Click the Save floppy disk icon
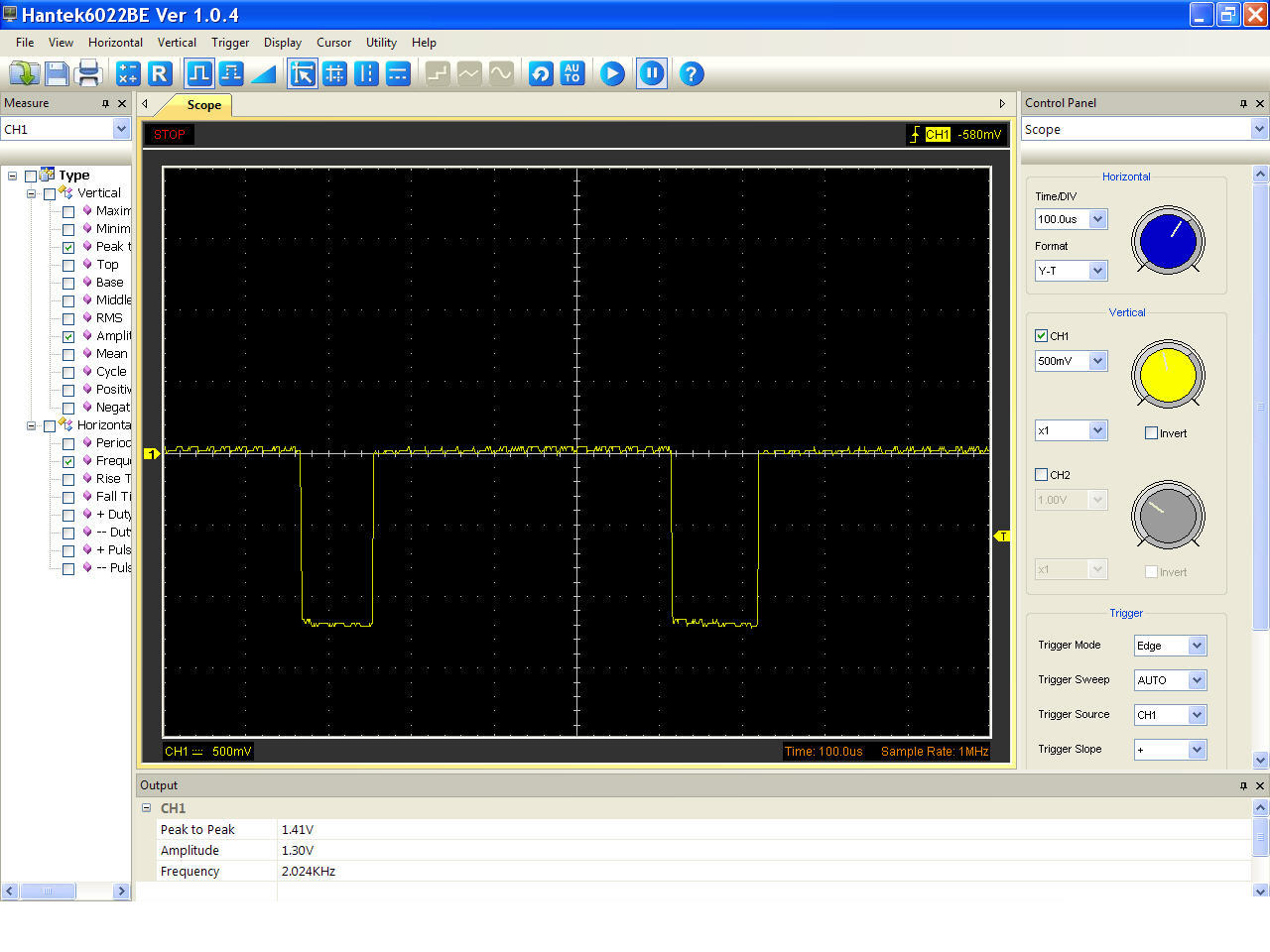 pos(57,73)
